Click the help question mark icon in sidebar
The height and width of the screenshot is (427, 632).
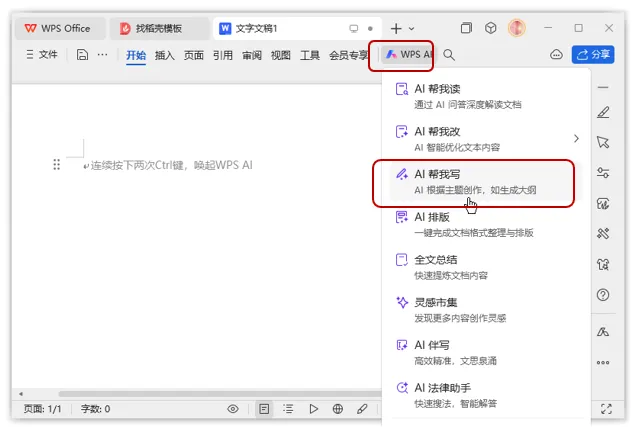tap(603, 295)
